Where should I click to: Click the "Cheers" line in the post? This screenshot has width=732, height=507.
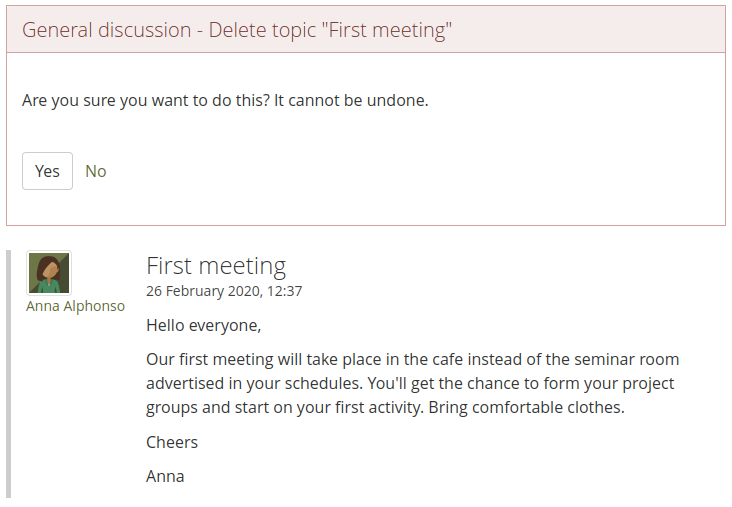pos(172,442)
